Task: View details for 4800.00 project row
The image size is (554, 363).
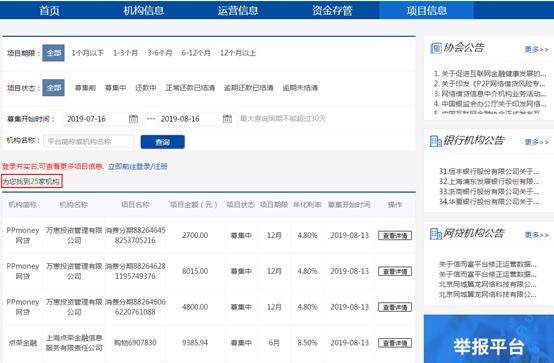Action: [395, 307]
